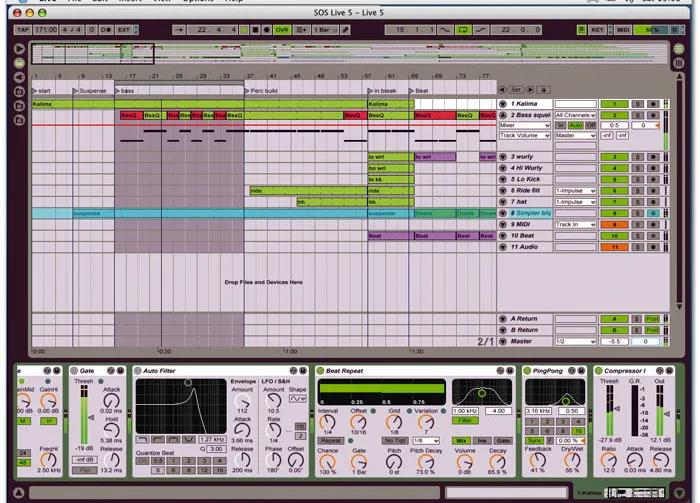Switch to Session view with top-right selector

(679, 63)
